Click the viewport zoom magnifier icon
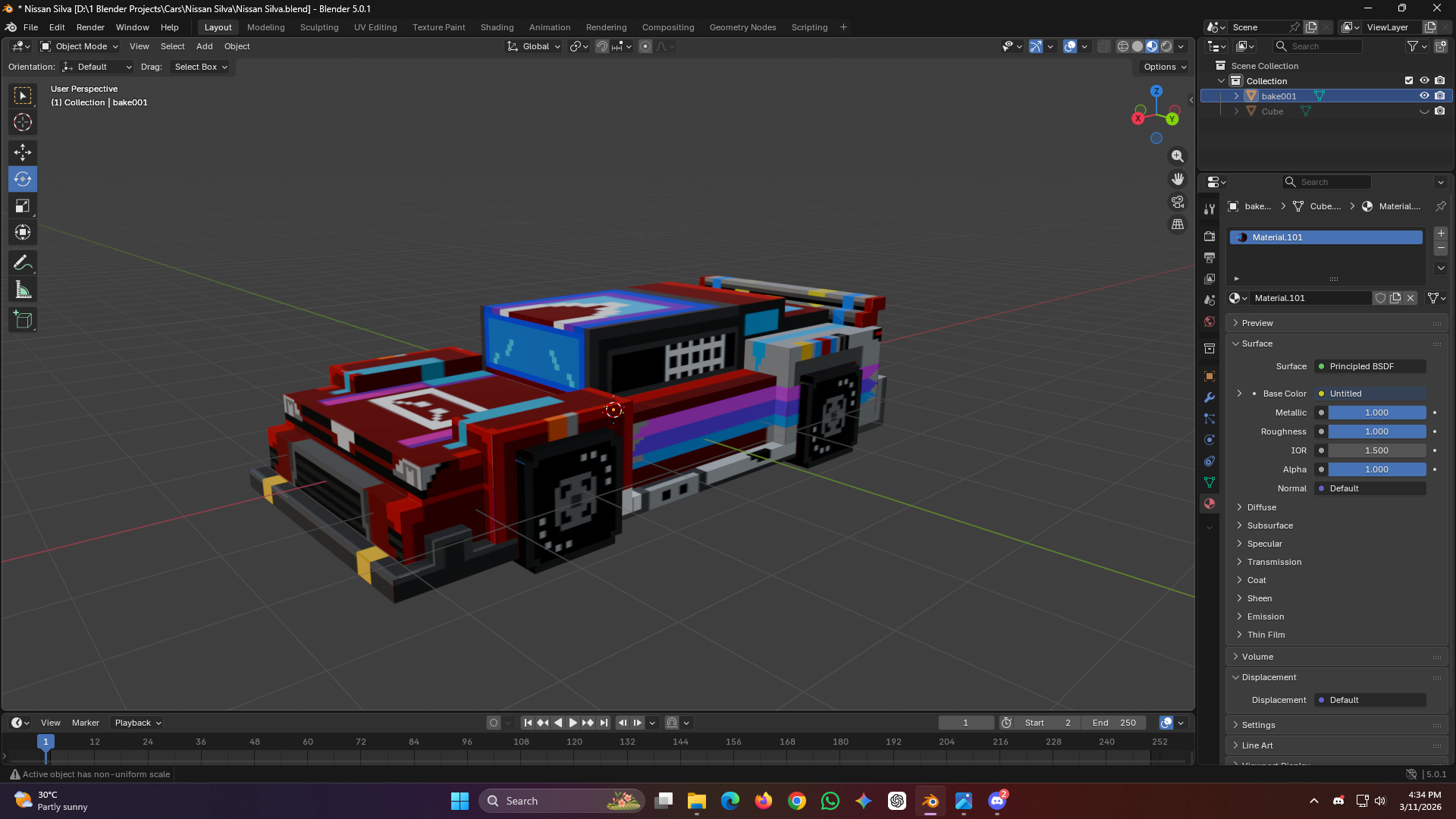 1178,156
